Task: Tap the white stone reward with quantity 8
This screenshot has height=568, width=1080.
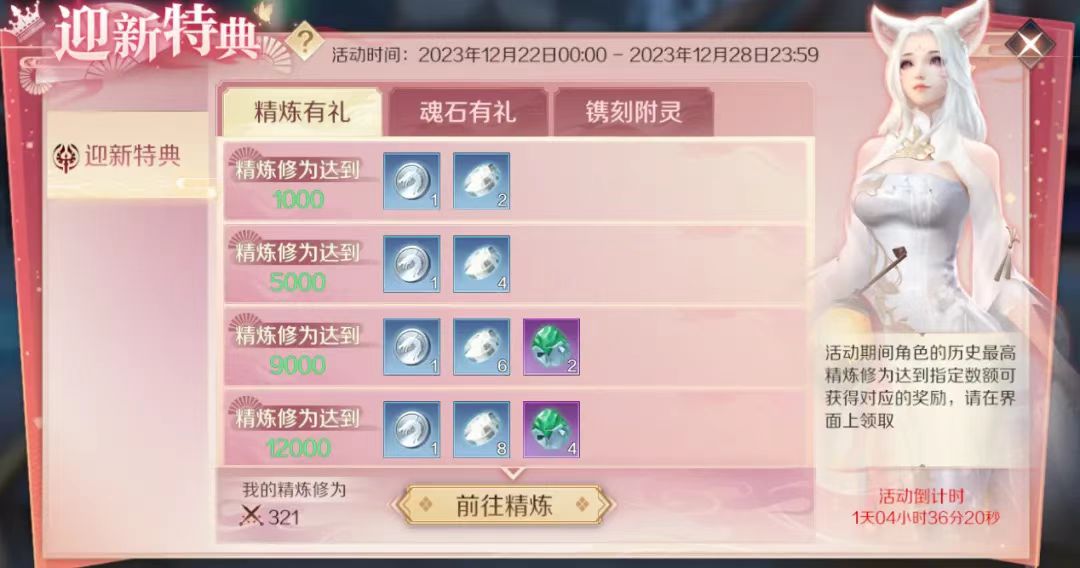Action: tap(481, 430)
